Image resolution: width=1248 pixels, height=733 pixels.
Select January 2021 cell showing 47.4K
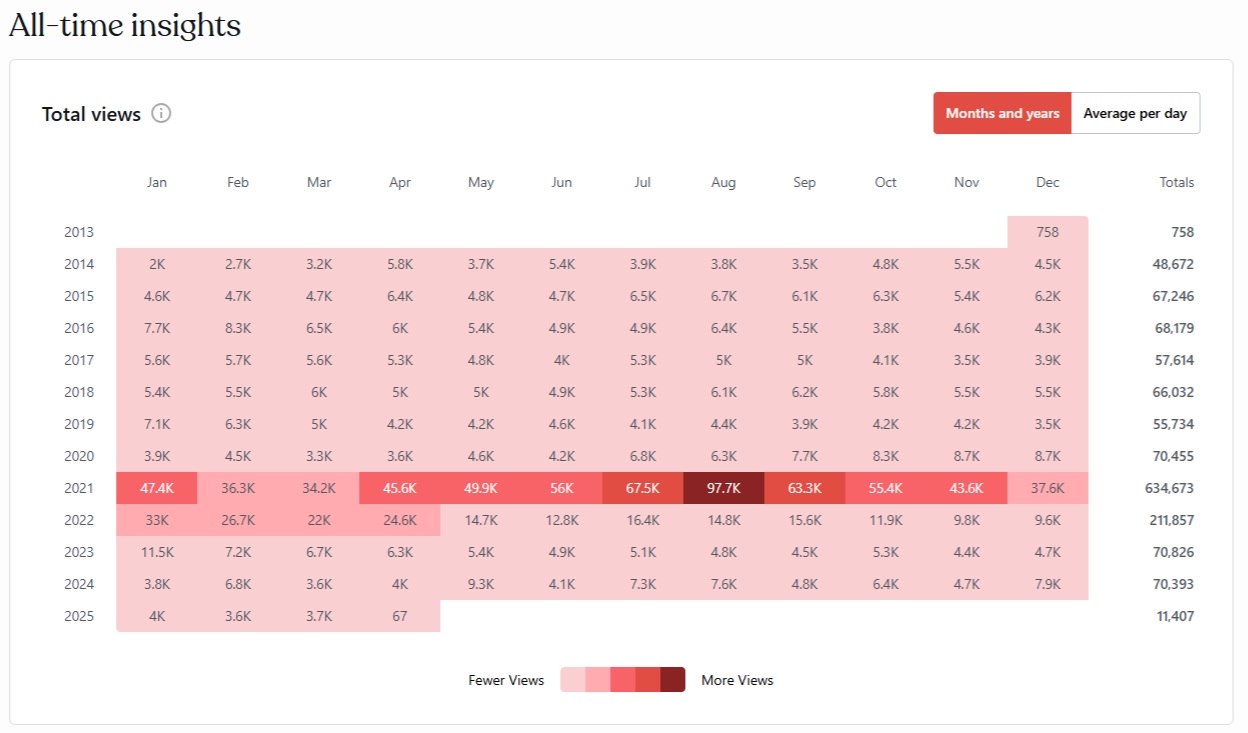[x=157, y=488]
